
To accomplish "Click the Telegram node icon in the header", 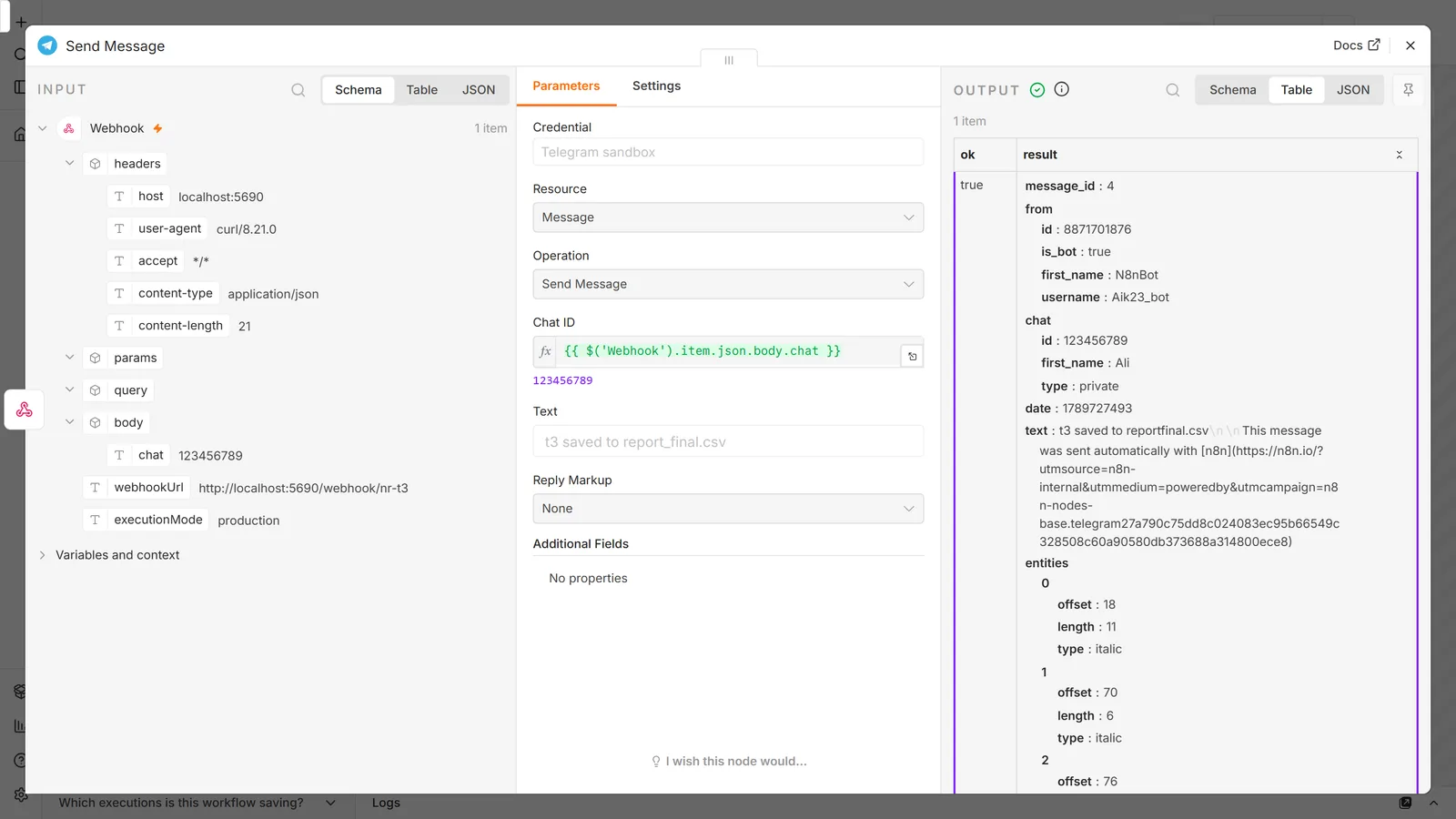I will tap(47, 45).
